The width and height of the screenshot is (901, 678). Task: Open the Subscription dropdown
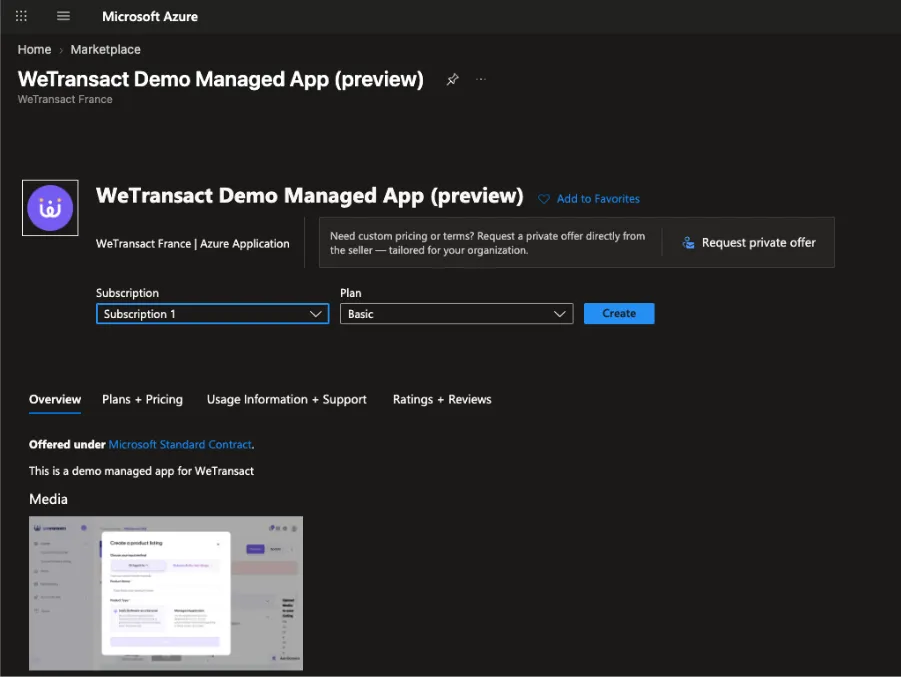click(x=213, y=314)
